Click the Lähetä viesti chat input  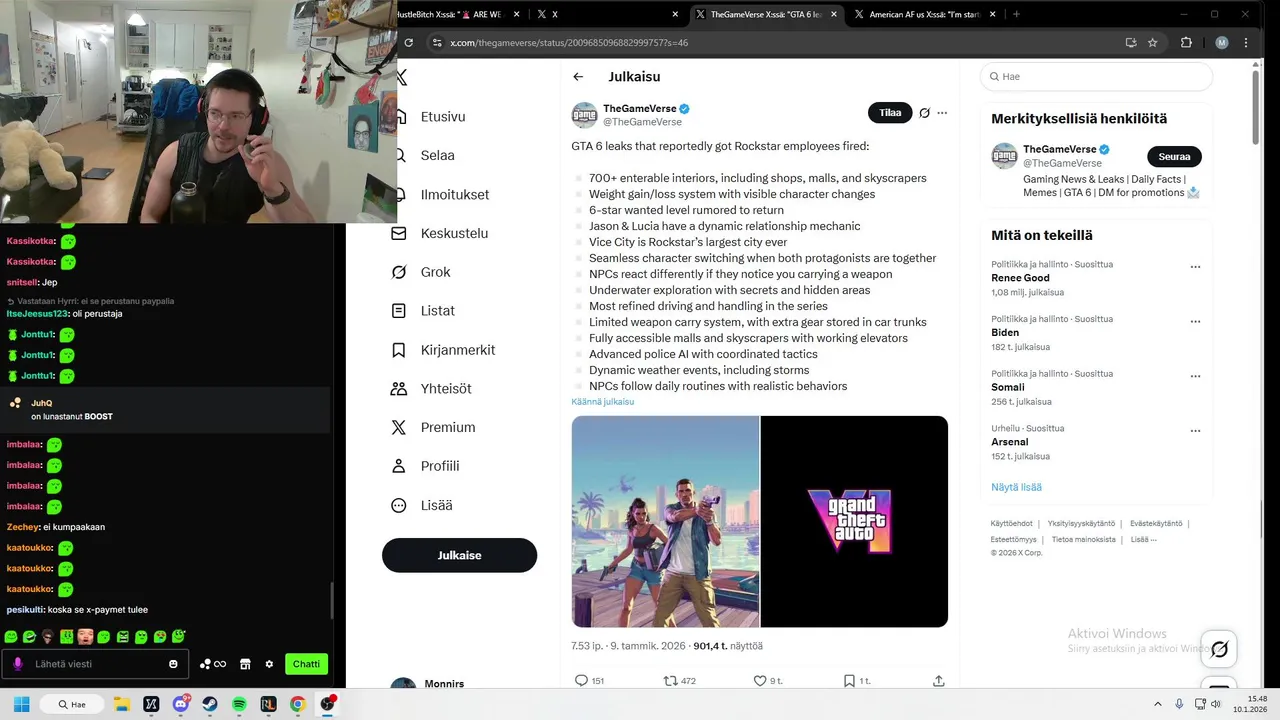95,664
